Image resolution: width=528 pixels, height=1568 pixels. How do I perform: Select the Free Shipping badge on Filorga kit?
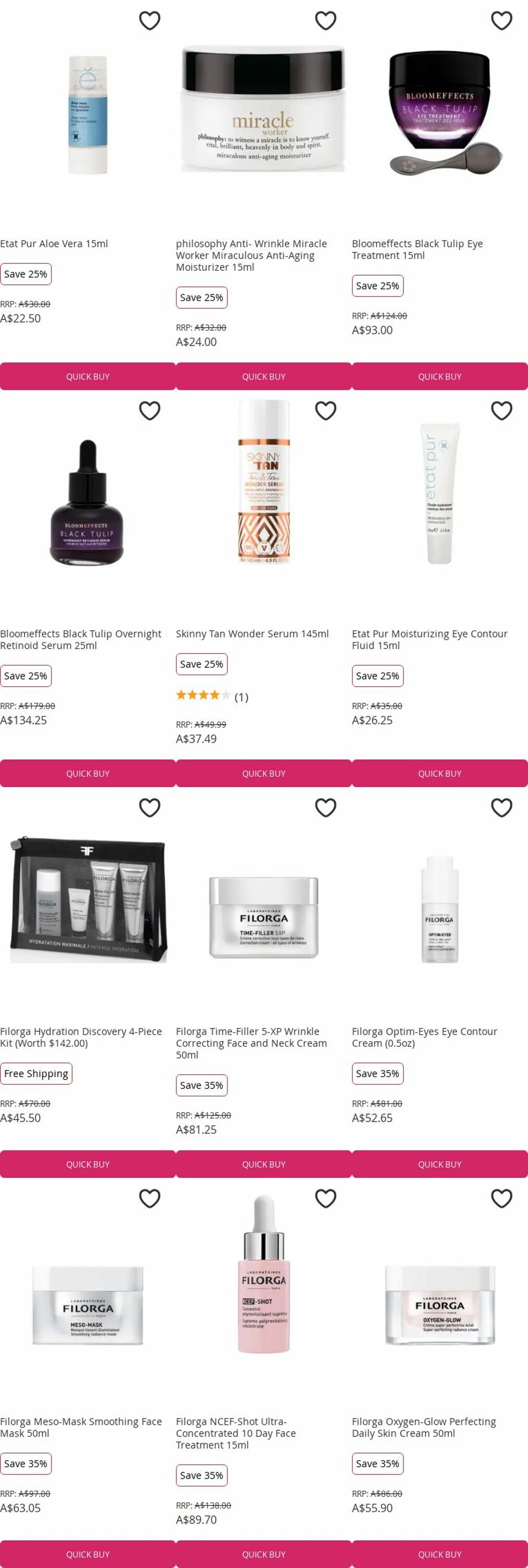pos(36,1074)
